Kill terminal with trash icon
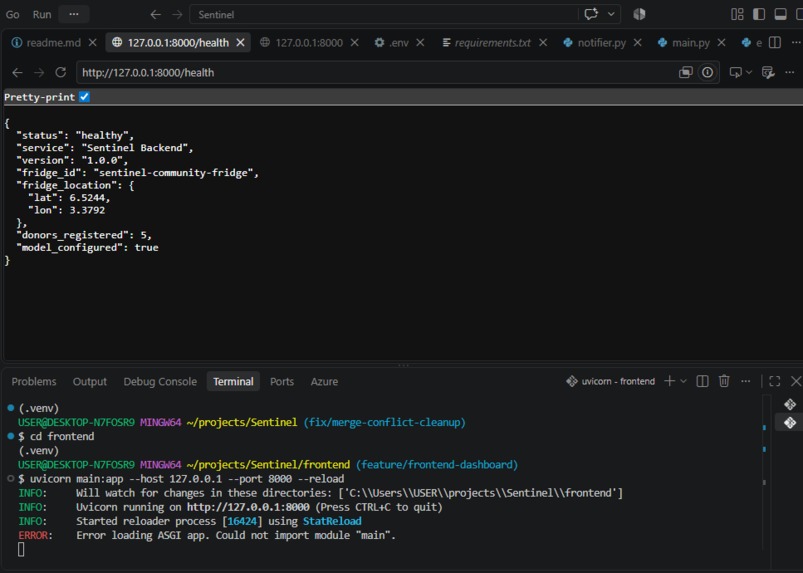The width and height of the screenshot is (803, 573). pyautogui.click(x=724, y=381)
